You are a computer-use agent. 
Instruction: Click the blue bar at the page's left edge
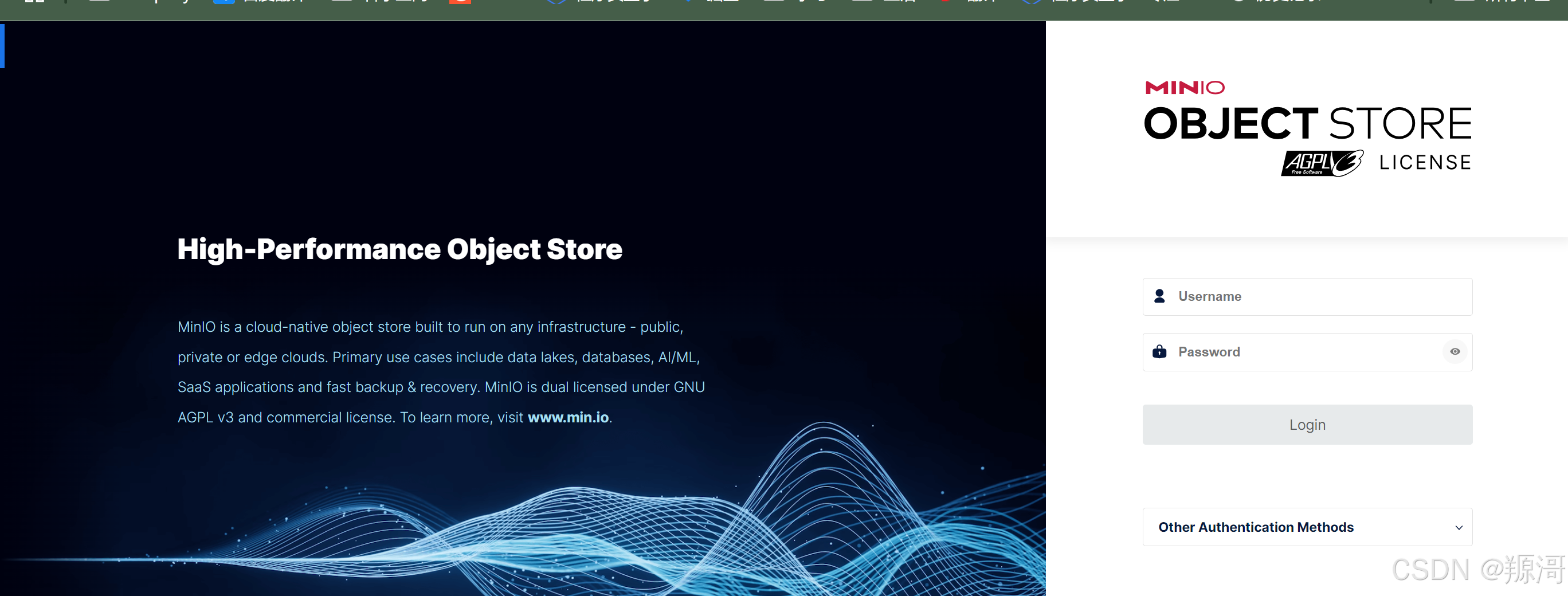(2, 47)
